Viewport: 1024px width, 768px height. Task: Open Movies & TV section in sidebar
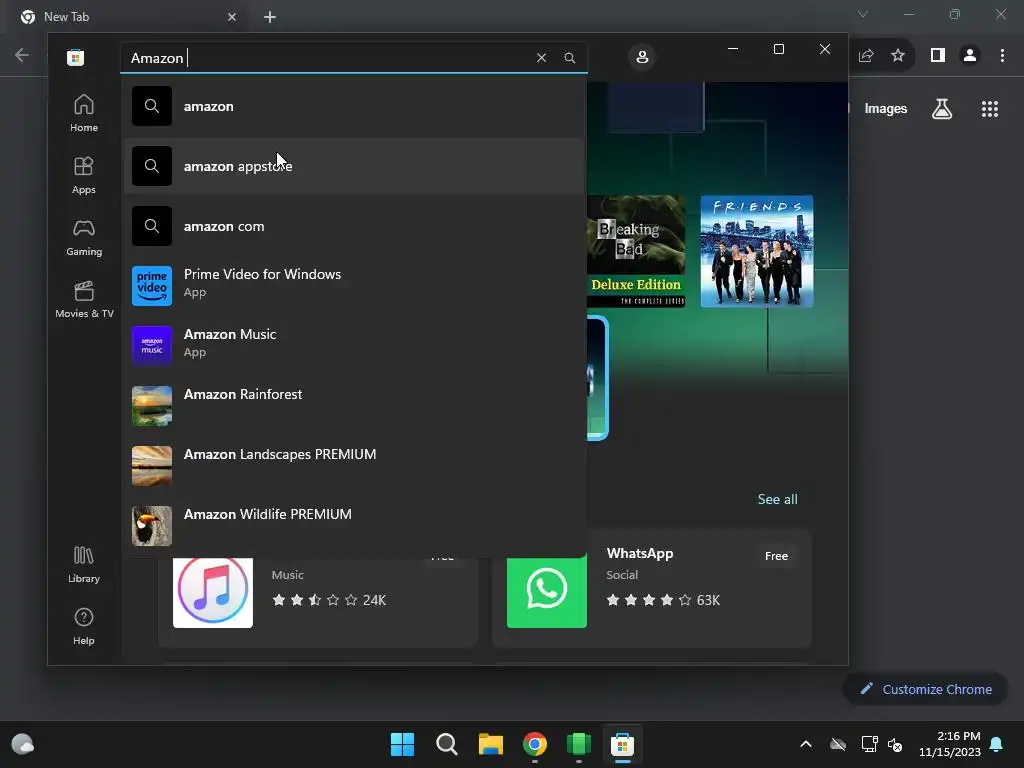84,299
